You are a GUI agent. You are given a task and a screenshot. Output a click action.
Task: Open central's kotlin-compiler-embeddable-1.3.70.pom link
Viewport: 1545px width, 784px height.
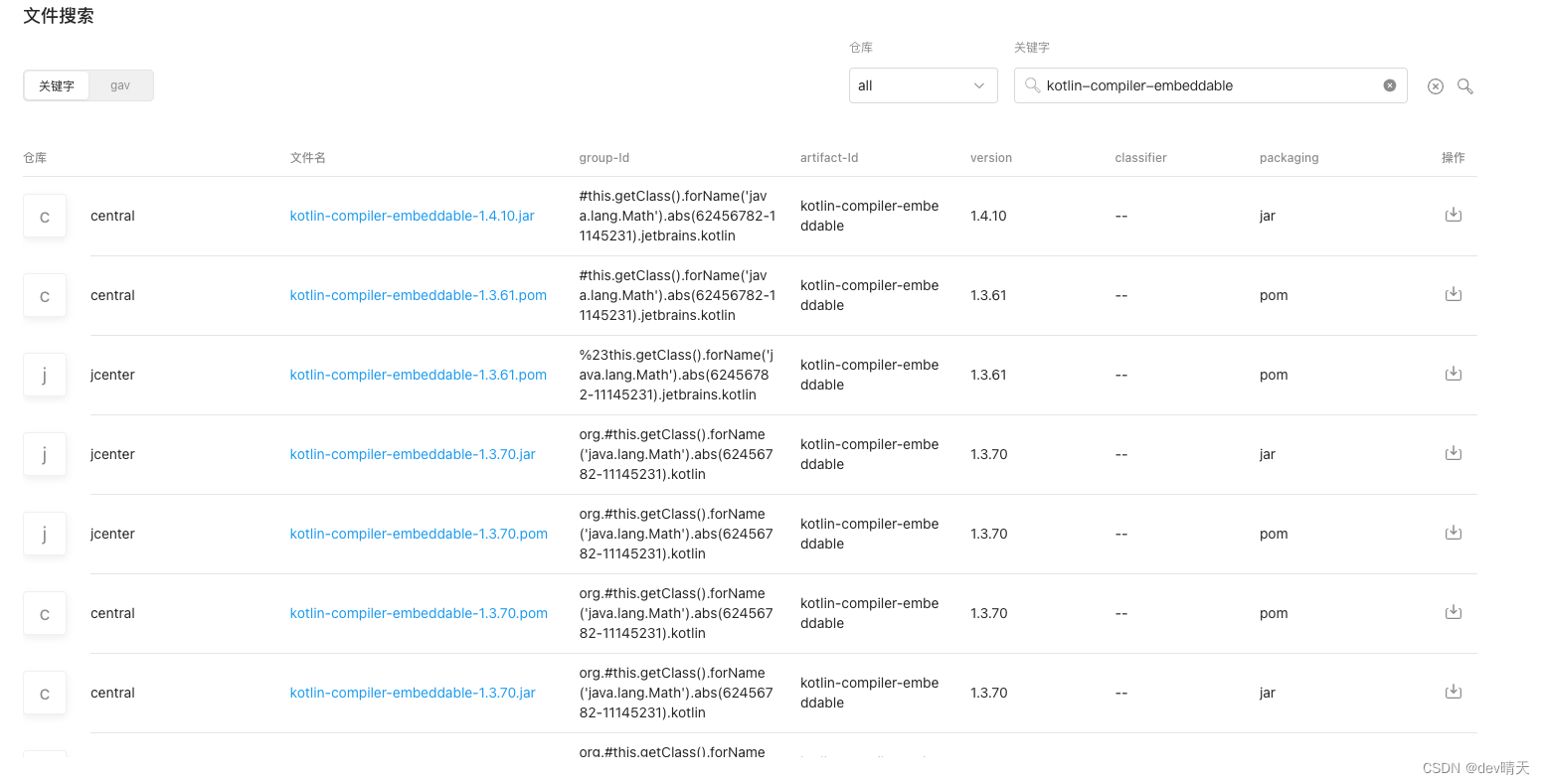tap(419, 613)
